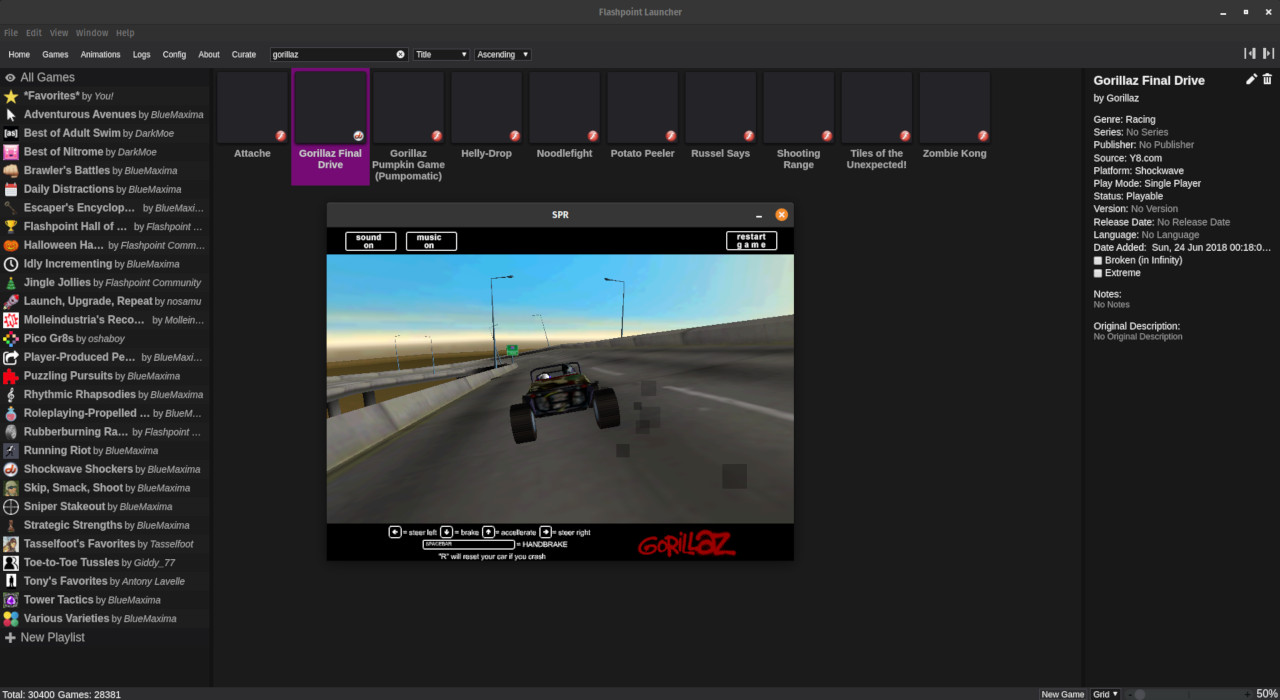
Task: Click the pencil edit icon for Gorillaz Final Drive
Action: (1251, 79)
